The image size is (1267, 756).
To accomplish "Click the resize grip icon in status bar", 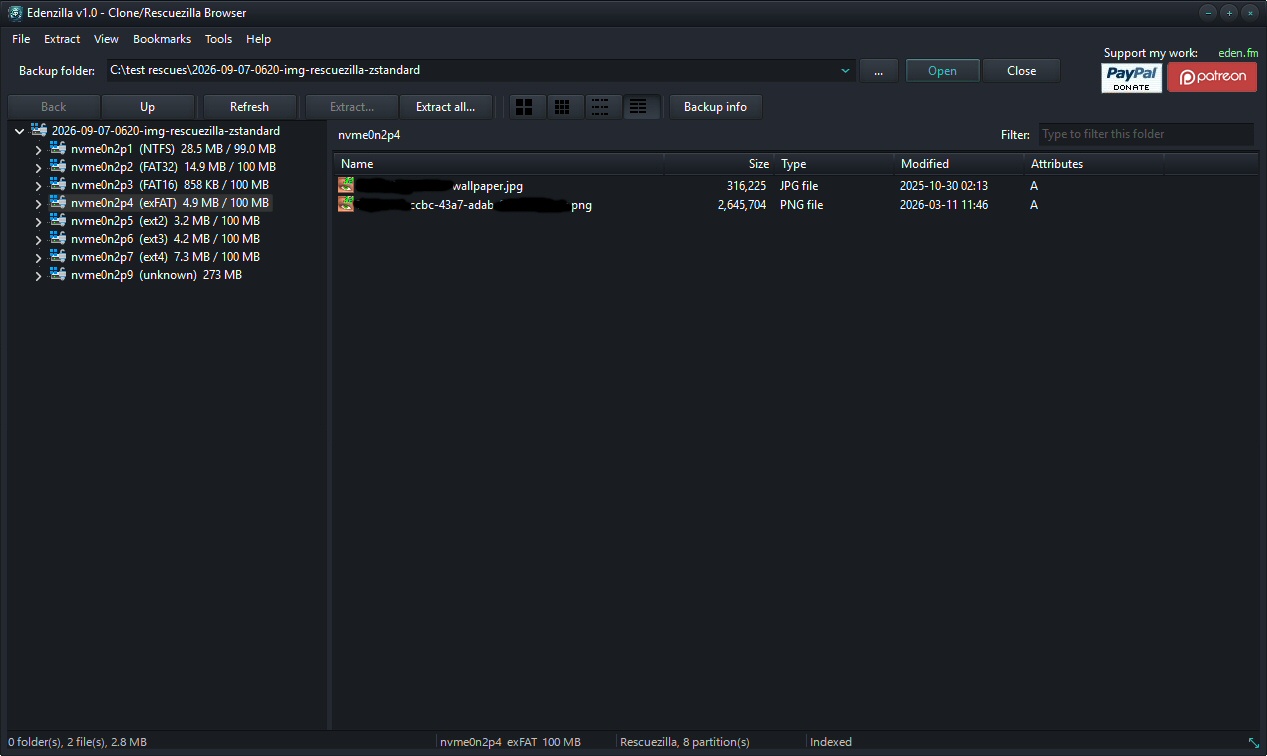I will [1254, 742].
